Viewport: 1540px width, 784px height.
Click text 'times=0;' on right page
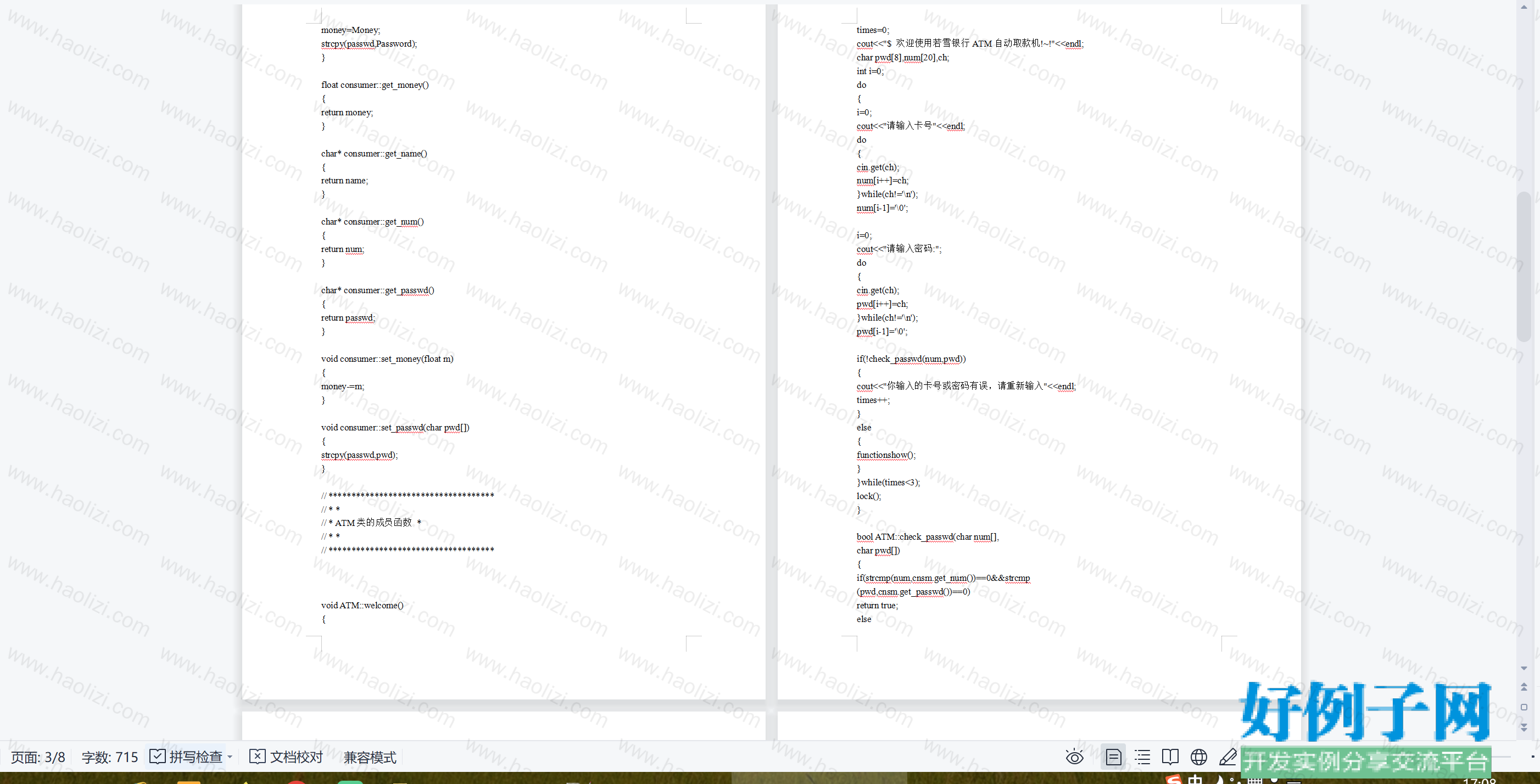873,30
